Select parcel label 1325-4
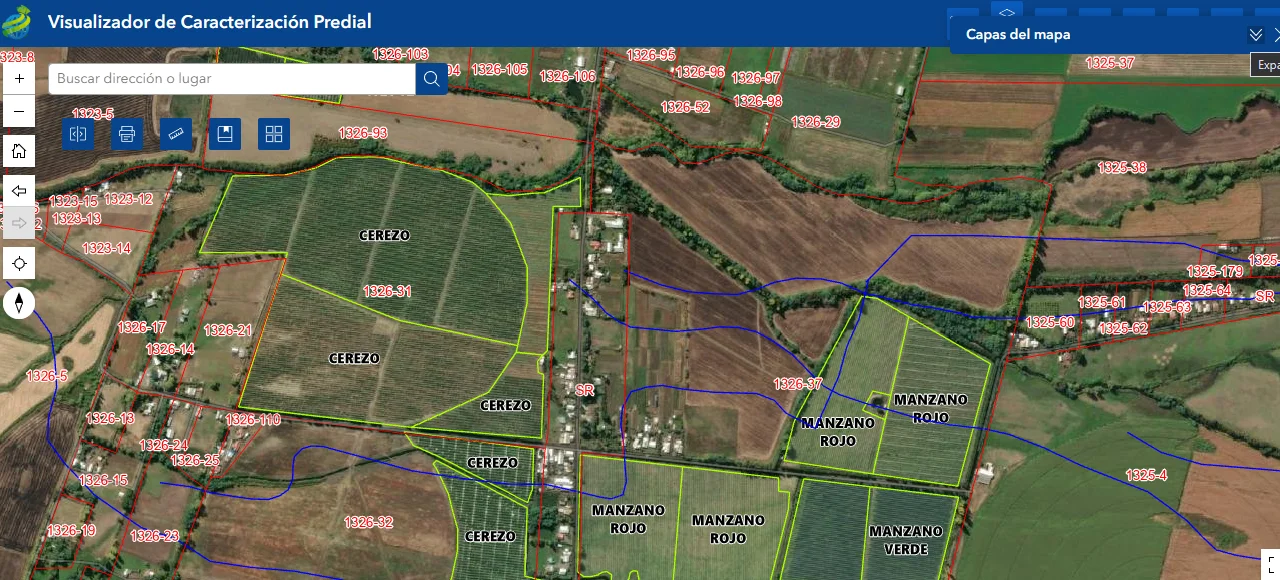This screenshot has height=580, width=1280. pos(1146,475)
